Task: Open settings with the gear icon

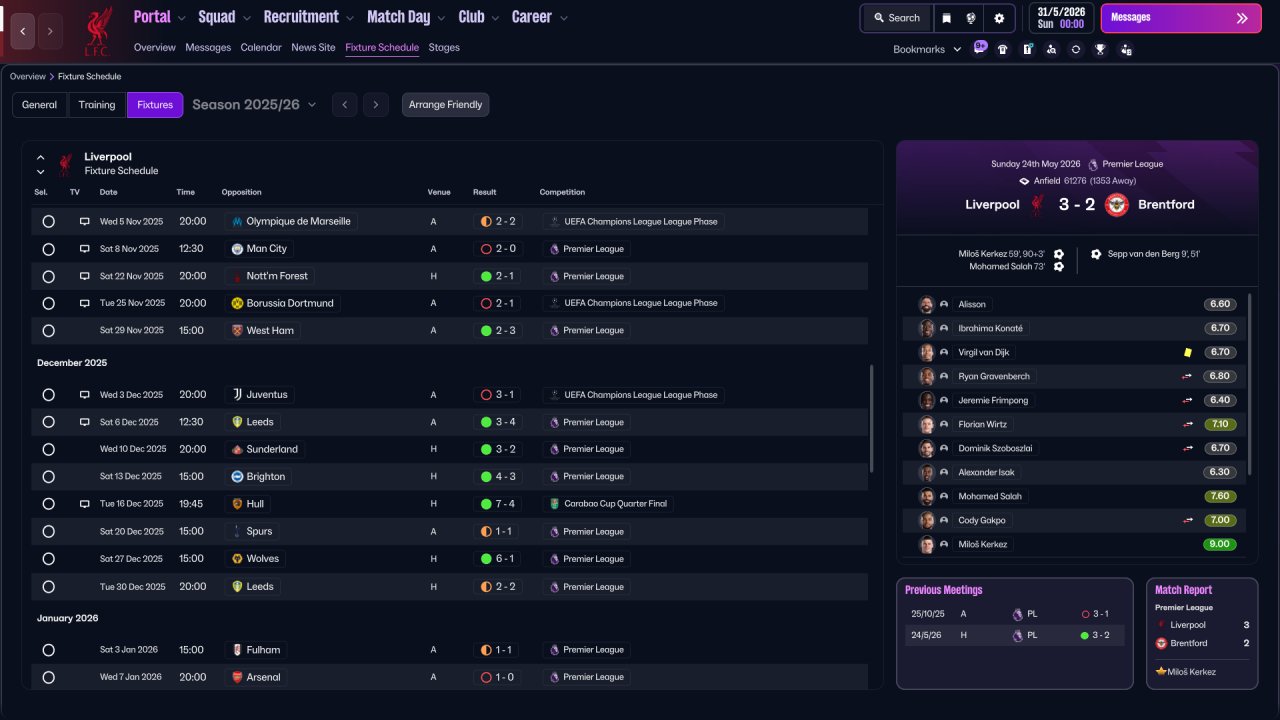Action: (x=999, y=18)
